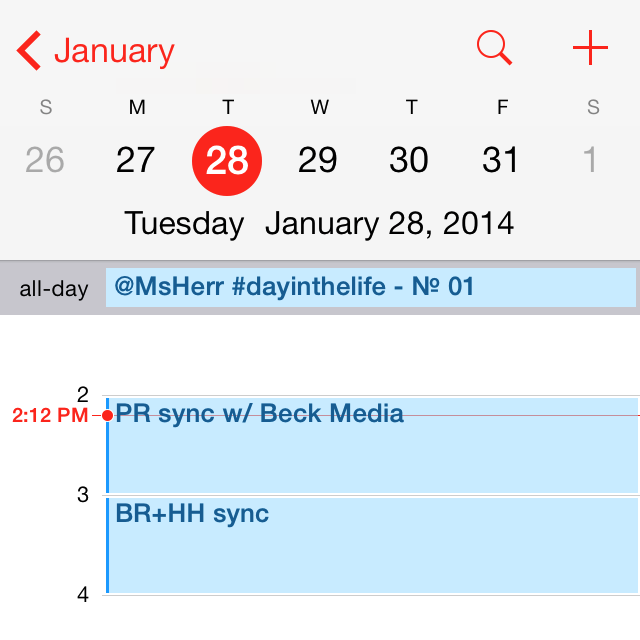The image size is (640, 640).
Task: Tap the all-day label
Action: 53,290
